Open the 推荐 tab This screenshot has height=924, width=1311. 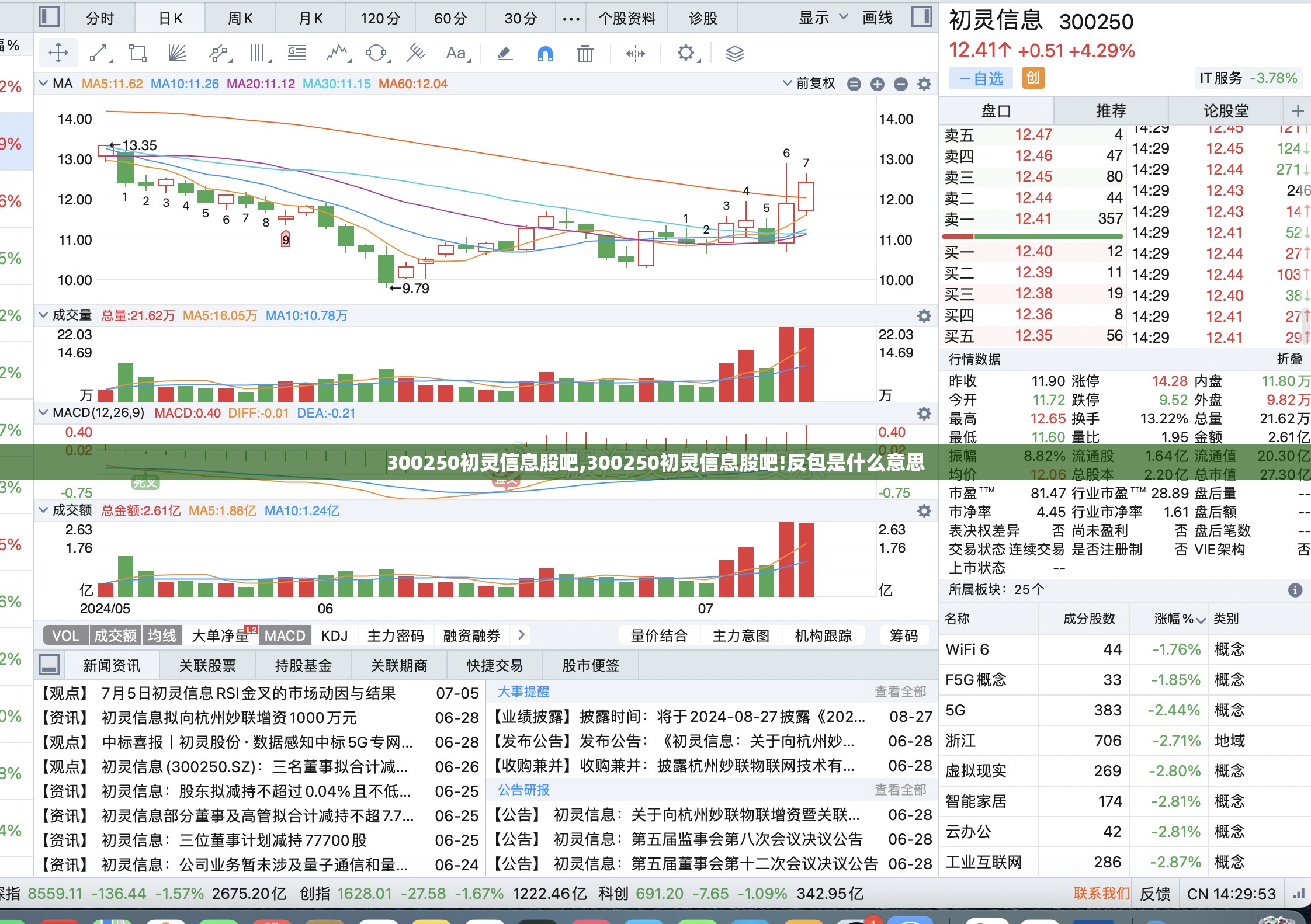tap(1111, 110)
